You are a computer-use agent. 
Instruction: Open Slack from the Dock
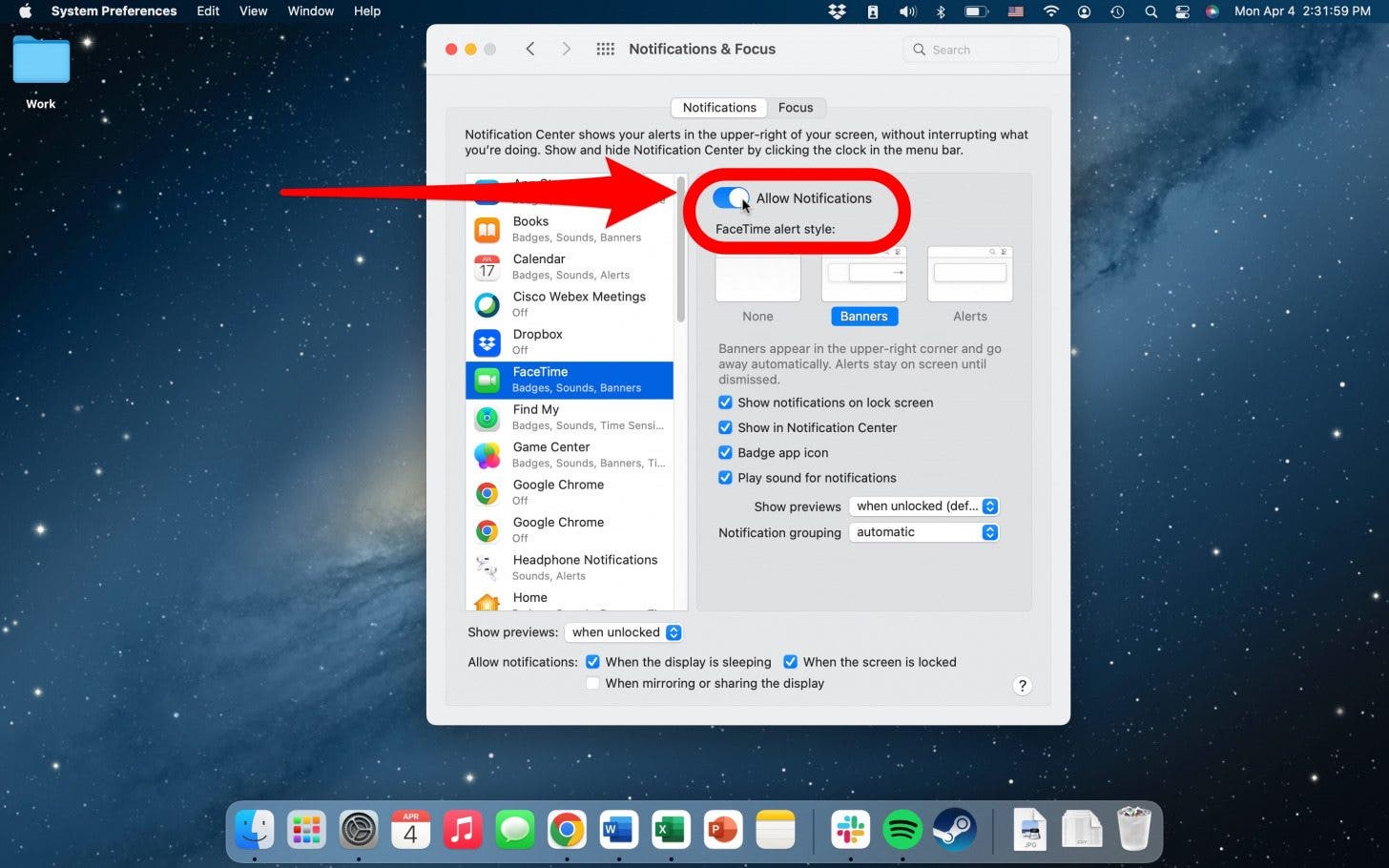pos(850,830)
